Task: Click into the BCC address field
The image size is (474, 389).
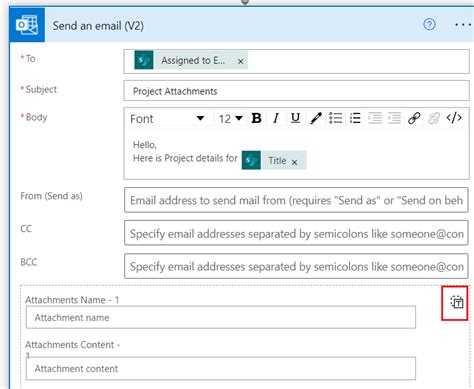Action: pyautogui.click(x=296, y=266)
